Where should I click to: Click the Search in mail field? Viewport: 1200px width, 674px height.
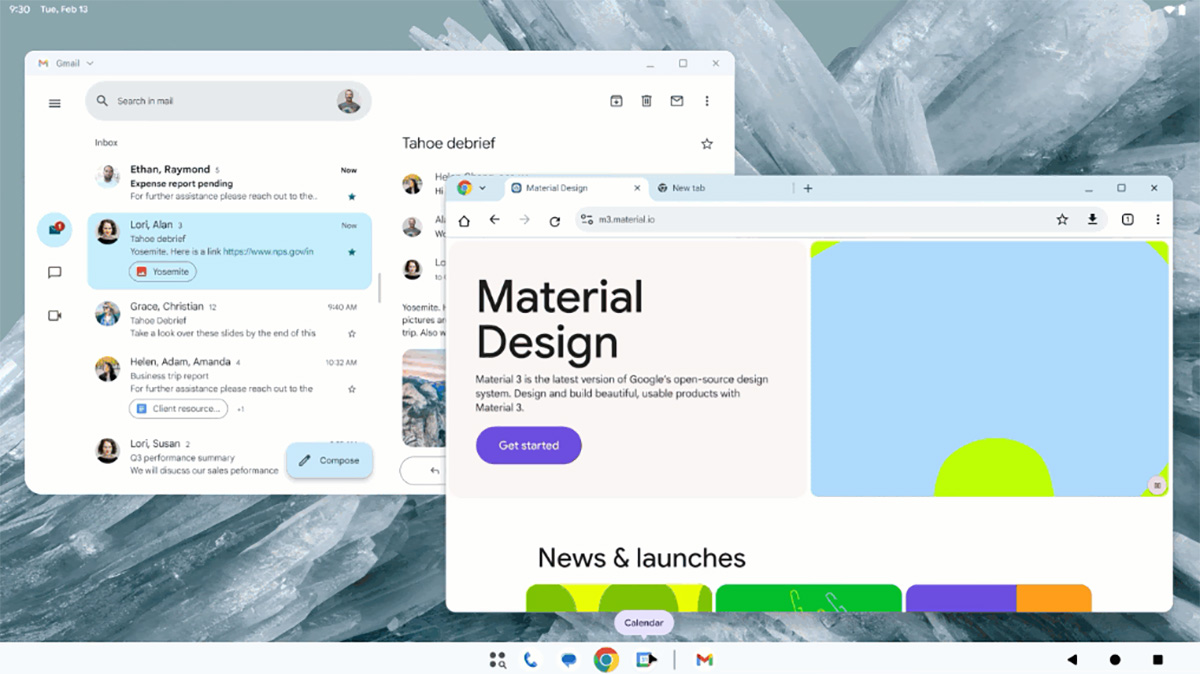(x=228, y=101)
